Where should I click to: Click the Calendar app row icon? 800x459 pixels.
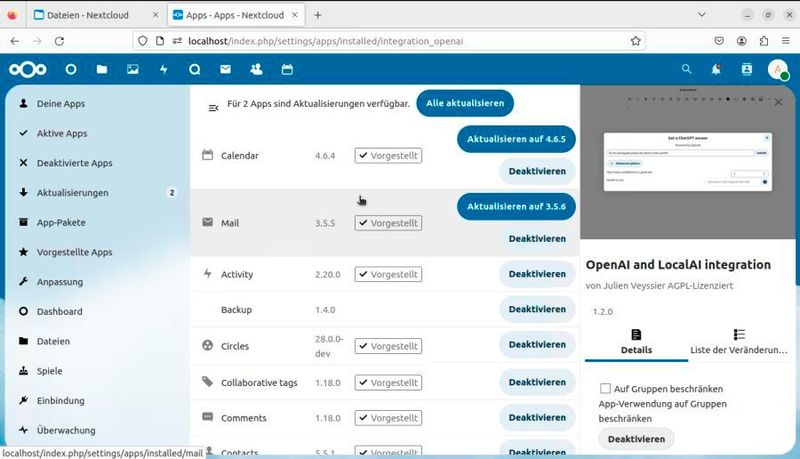(x=208, y=155)
